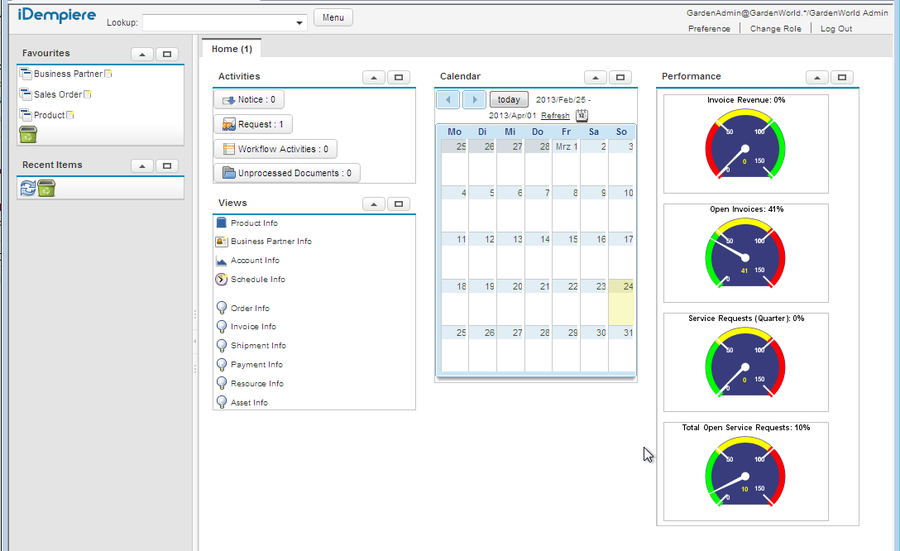This screenshot has width=900, height=551.
Task: Maximize the Performance panel
Action: pyautogui.click(x=842, y=77)
